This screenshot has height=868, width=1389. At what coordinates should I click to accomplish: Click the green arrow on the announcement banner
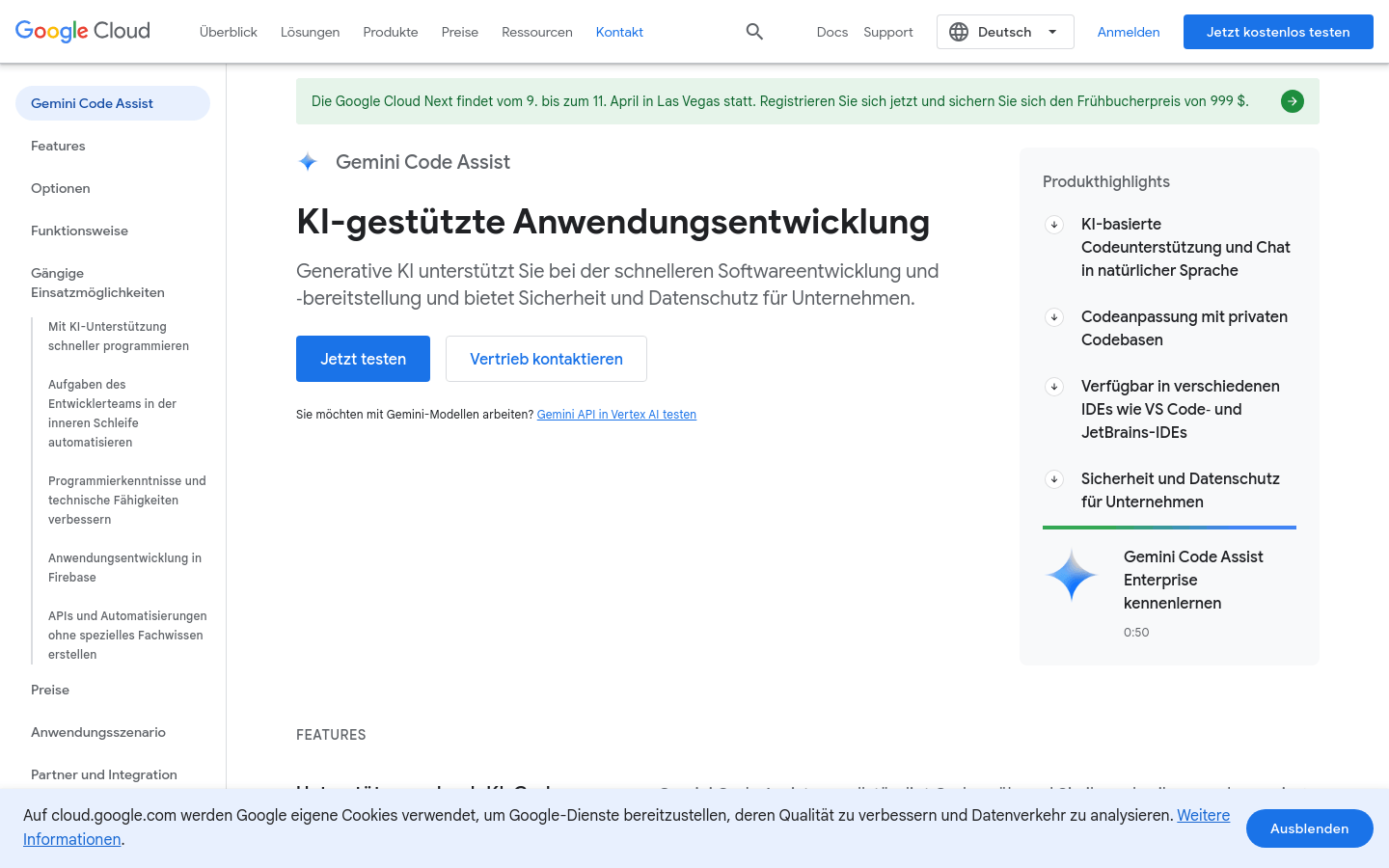point(1293,101)
